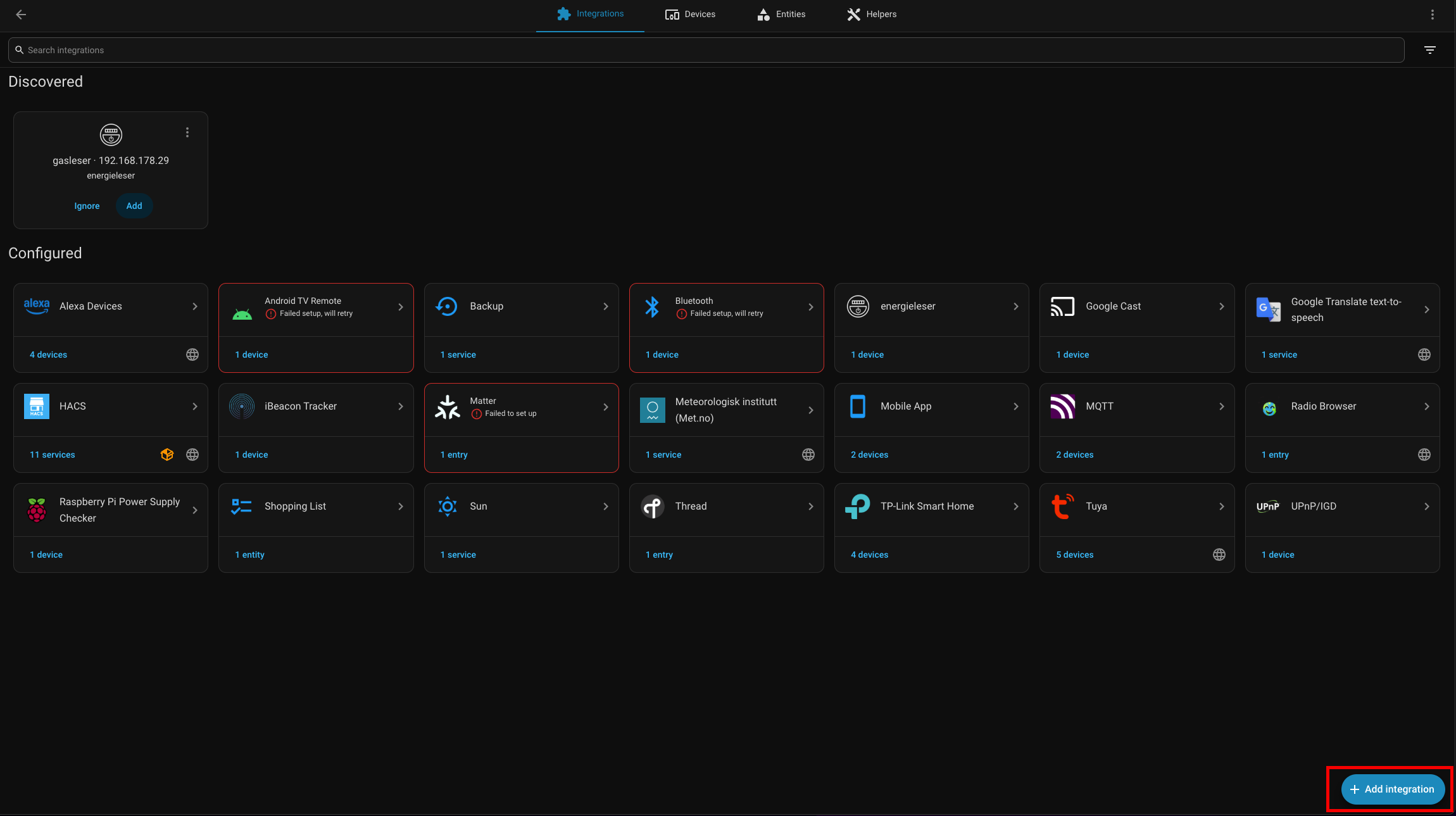Click the Mobile App phone icon

[x=858, y=406]
